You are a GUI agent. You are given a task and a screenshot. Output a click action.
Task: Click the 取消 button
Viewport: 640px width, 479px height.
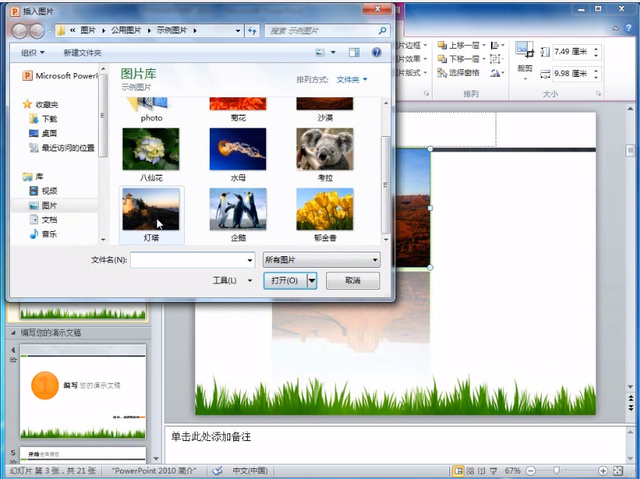pos(352,281)
